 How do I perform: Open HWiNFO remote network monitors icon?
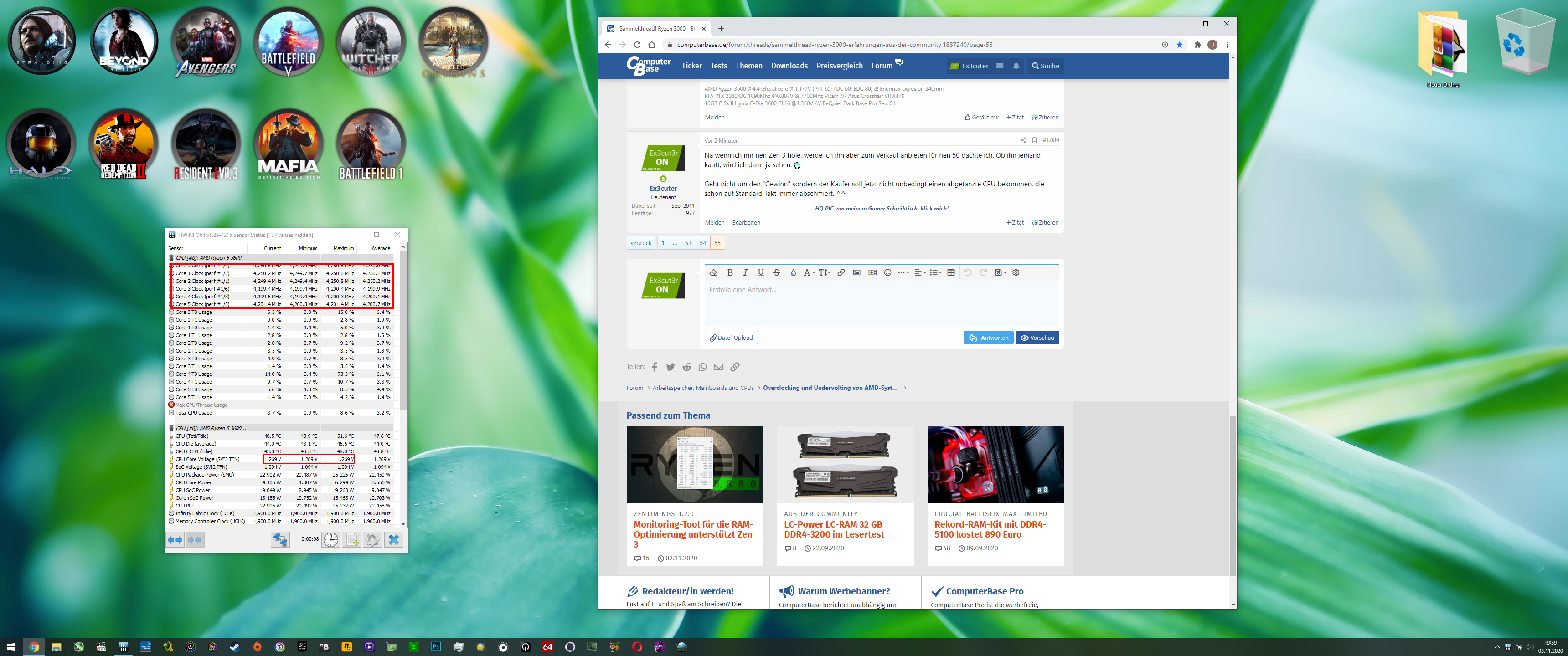click(280, 539)
